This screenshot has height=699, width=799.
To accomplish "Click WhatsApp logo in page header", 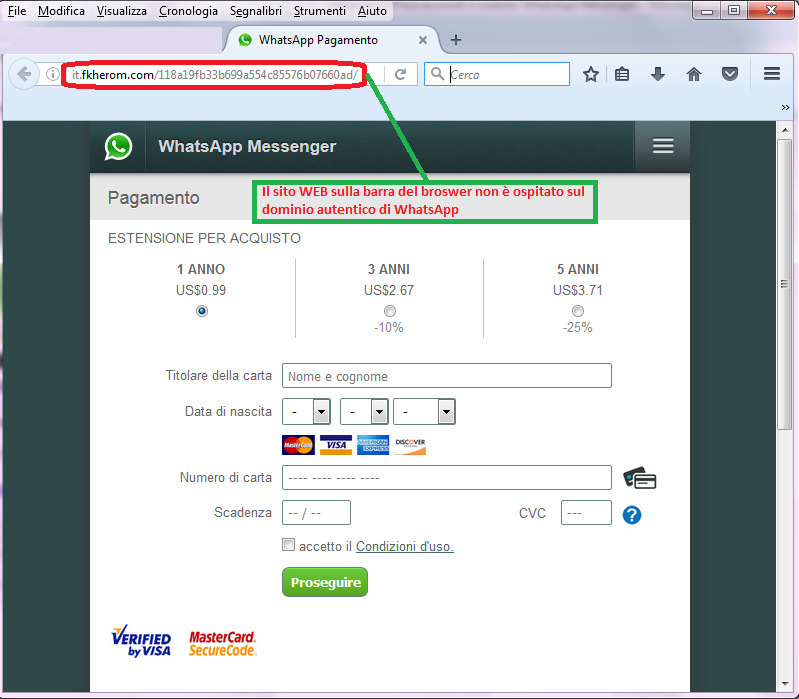I will (x=118, y=147).
